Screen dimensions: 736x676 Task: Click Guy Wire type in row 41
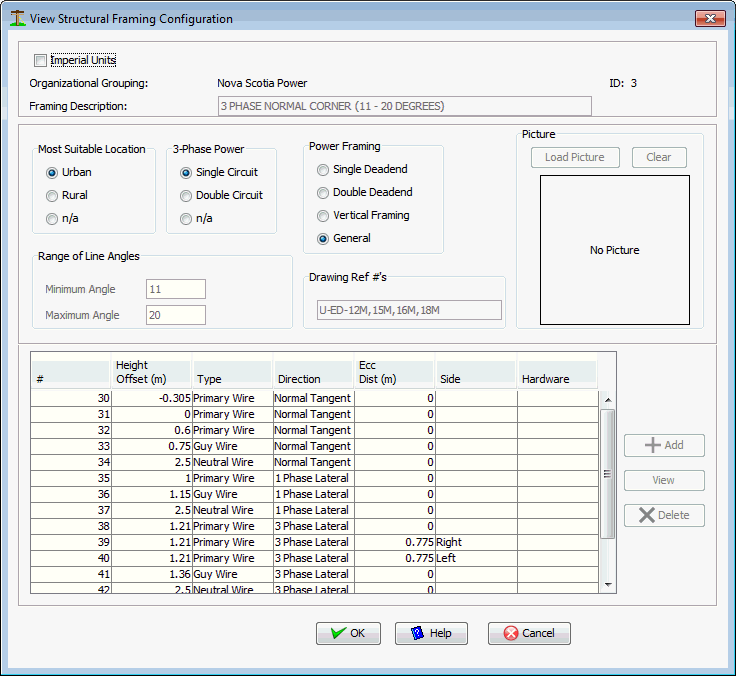pos(233,574)
